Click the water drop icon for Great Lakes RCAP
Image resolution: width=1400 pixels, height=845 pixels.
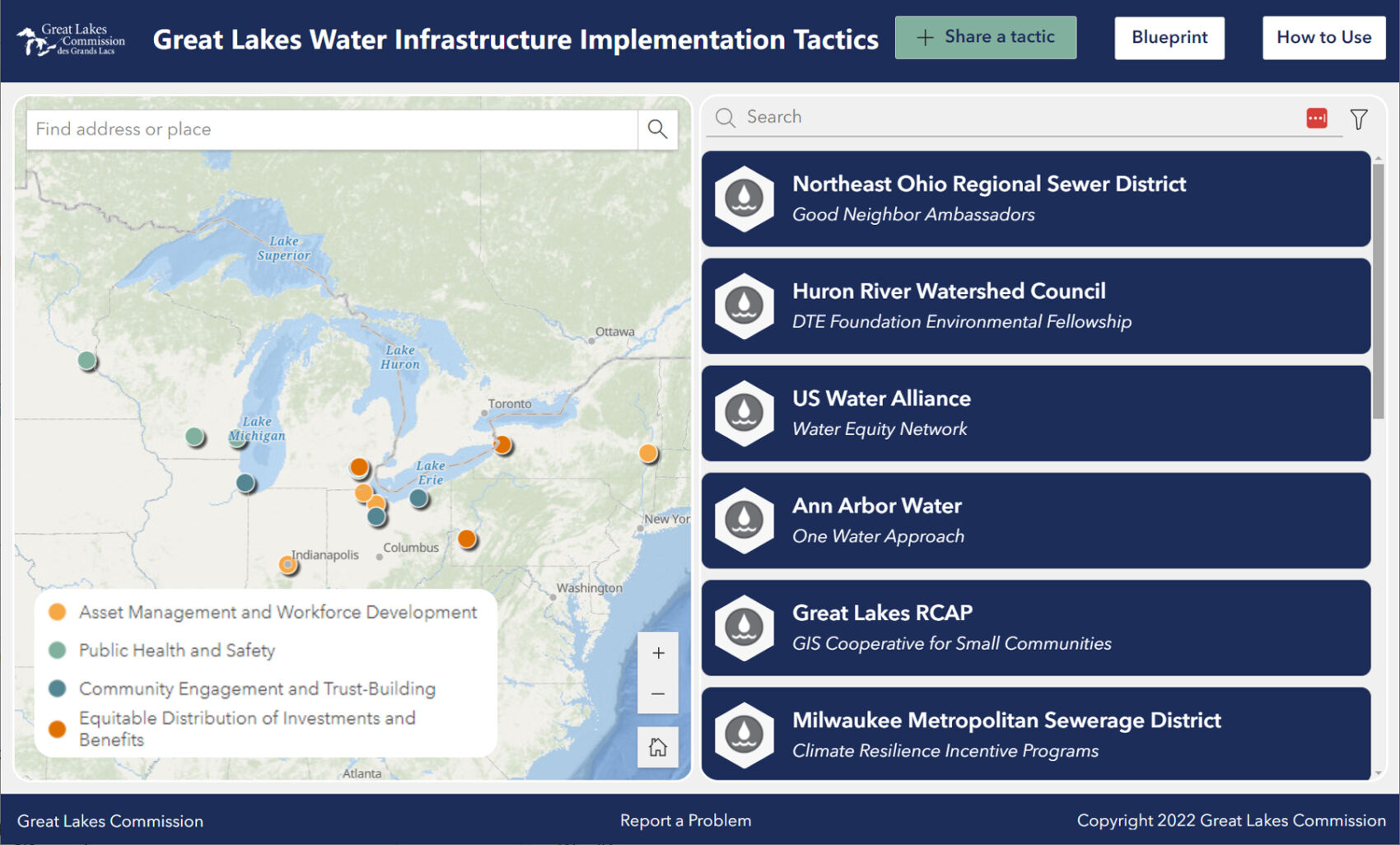pos(744,628)
